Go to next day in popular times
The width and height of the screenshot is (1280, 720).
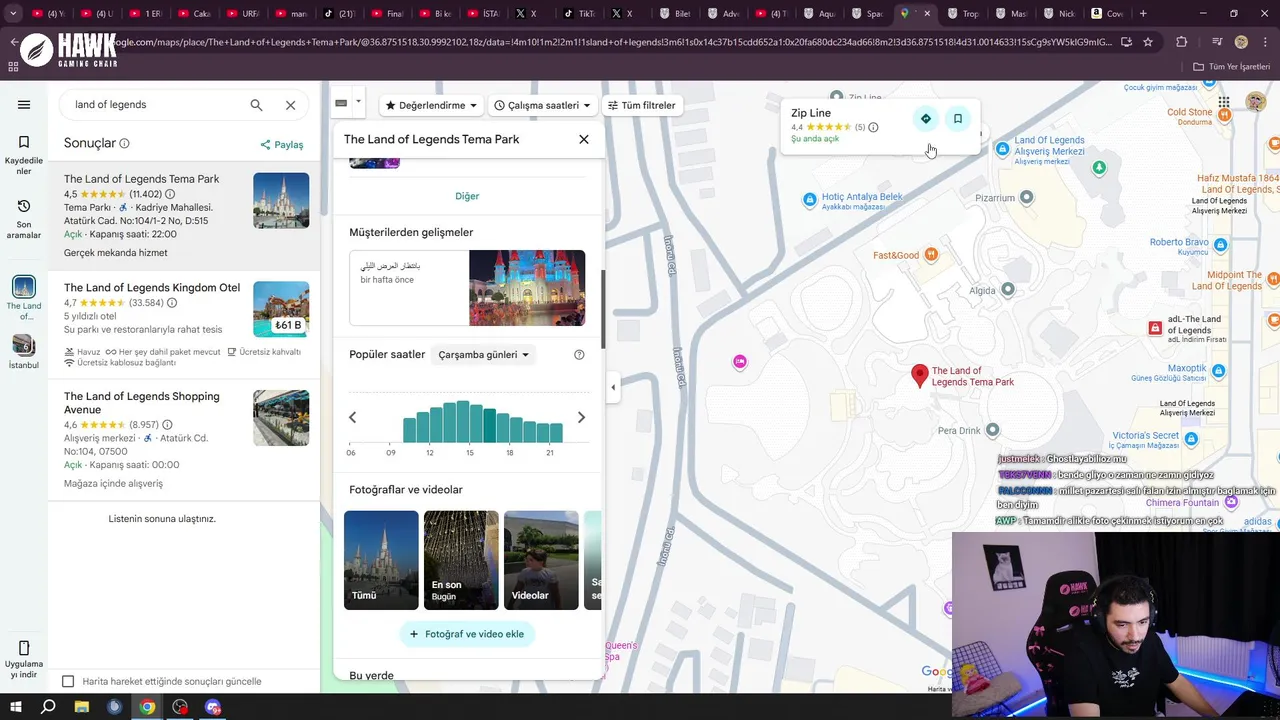[x=581, y=417]
